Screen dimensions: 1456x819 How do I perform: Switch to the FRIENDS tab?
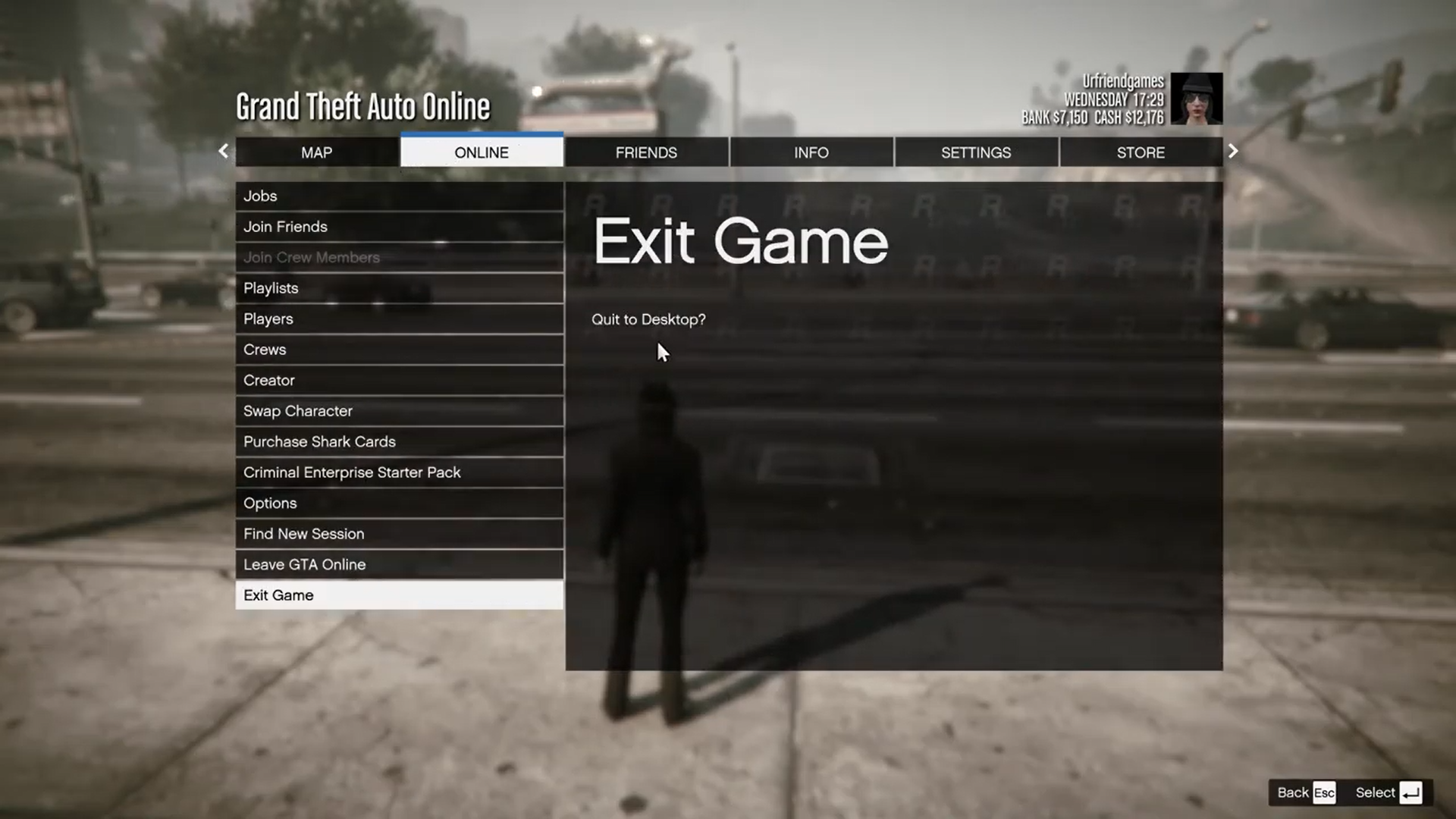[x=646, y=152]
